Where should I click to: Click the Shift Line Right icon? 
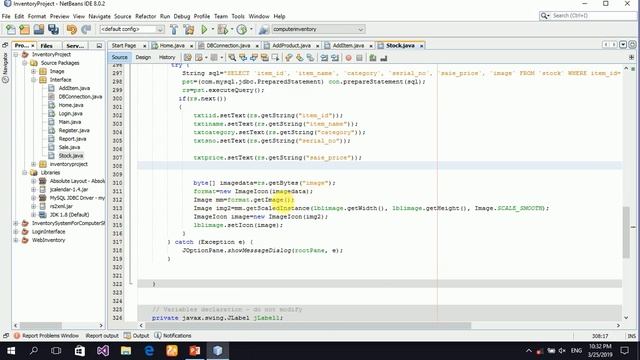[x=335, y=58]
